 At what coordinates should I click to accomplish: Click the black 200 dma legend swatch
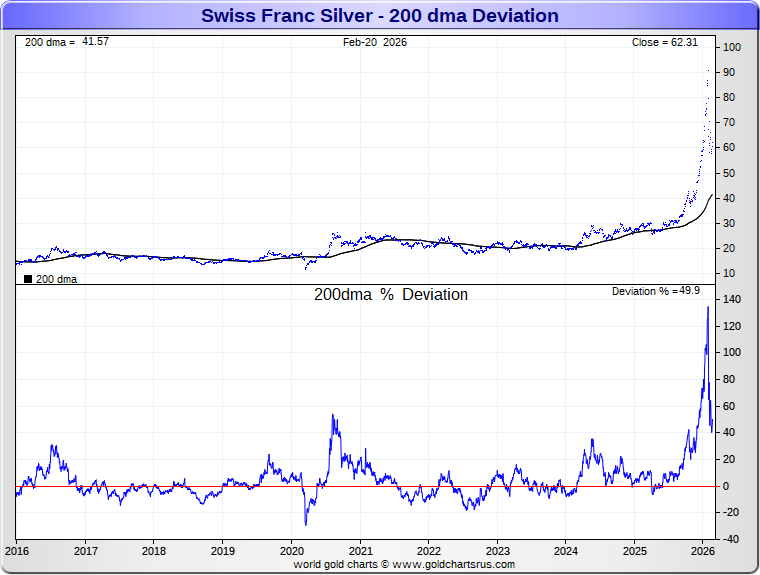point(28,279)
